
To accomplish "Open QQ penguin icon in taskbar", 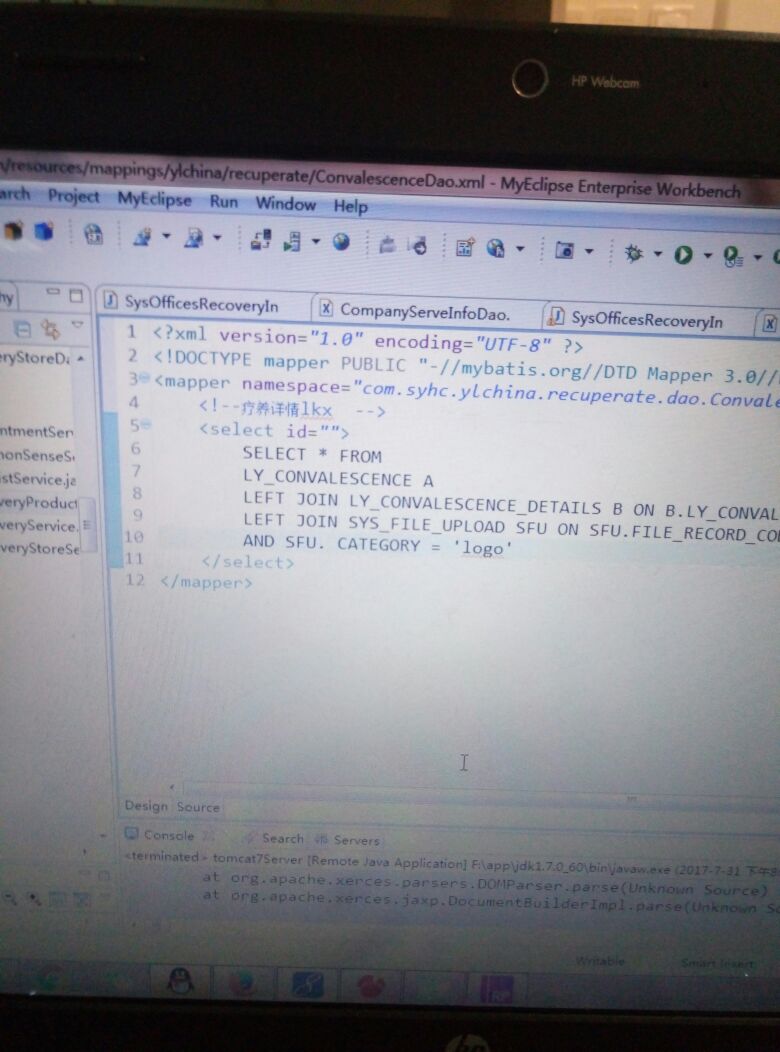I will 180,980.
